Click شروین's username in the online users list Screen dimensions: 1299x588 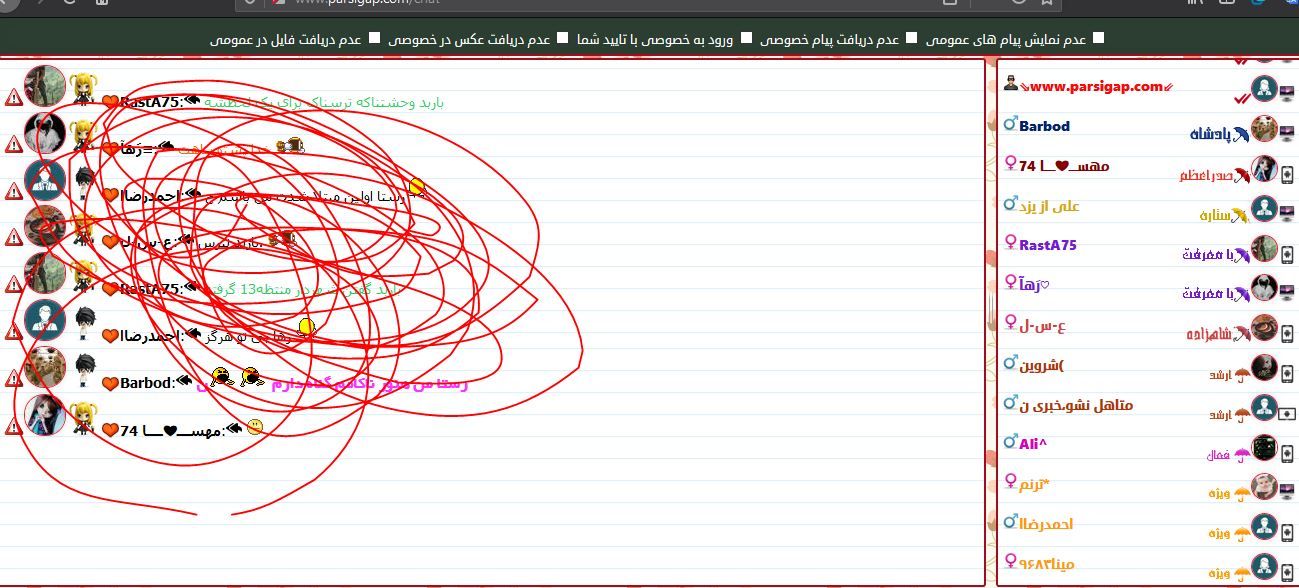(x=1042, y=364)
